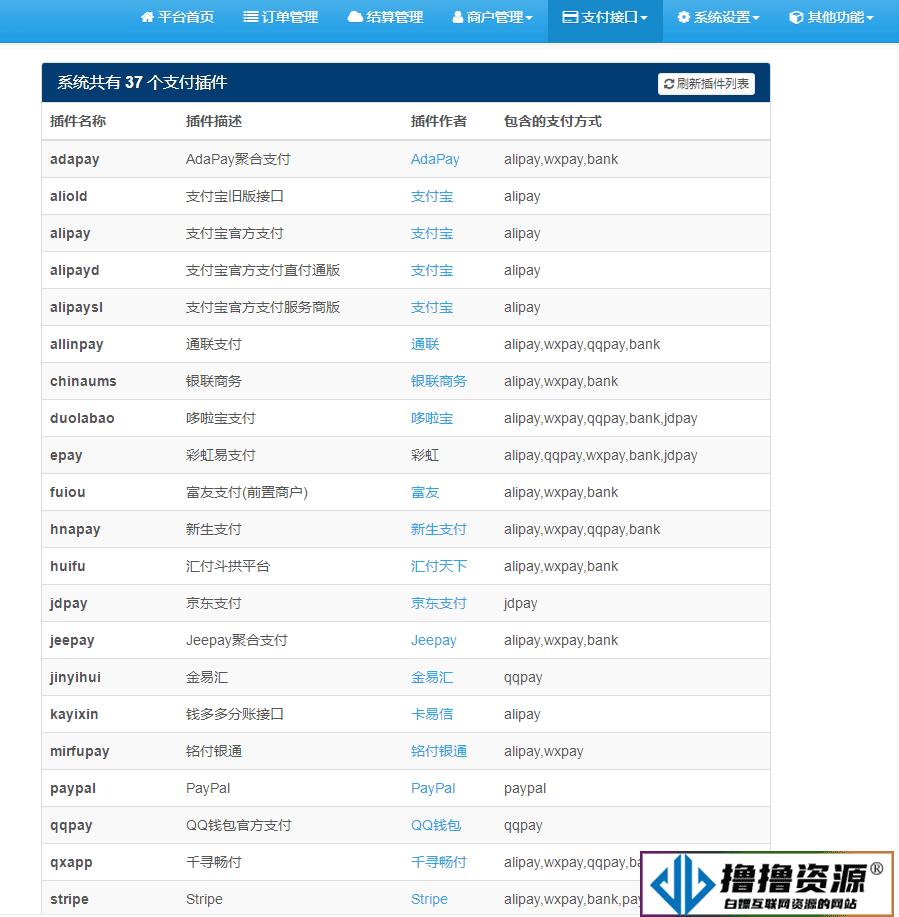The width and height of the screenshot is (899, 917).
Task: Click the refresh icon in 刷新插件列表
Action: click(x=669, y=84)
